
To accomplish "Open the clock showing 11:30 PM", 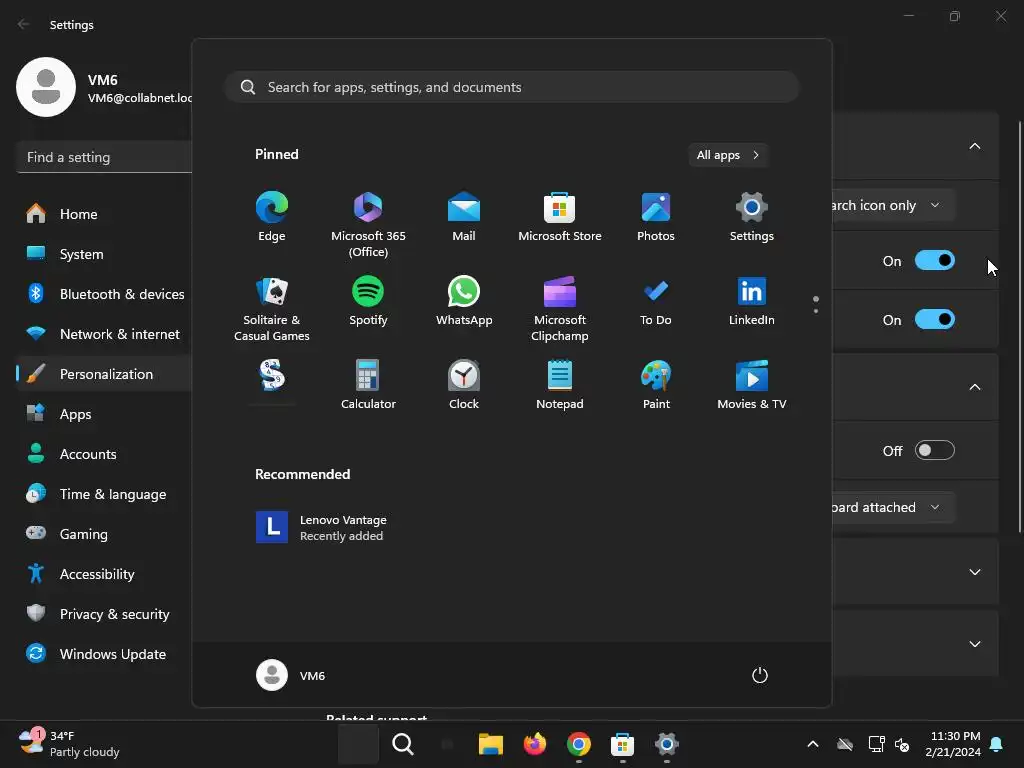I will point(953,744).
